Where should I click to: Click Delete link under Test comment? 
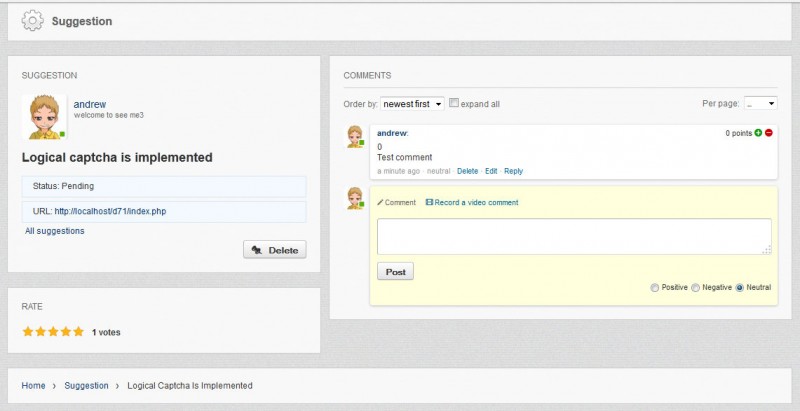467,171
